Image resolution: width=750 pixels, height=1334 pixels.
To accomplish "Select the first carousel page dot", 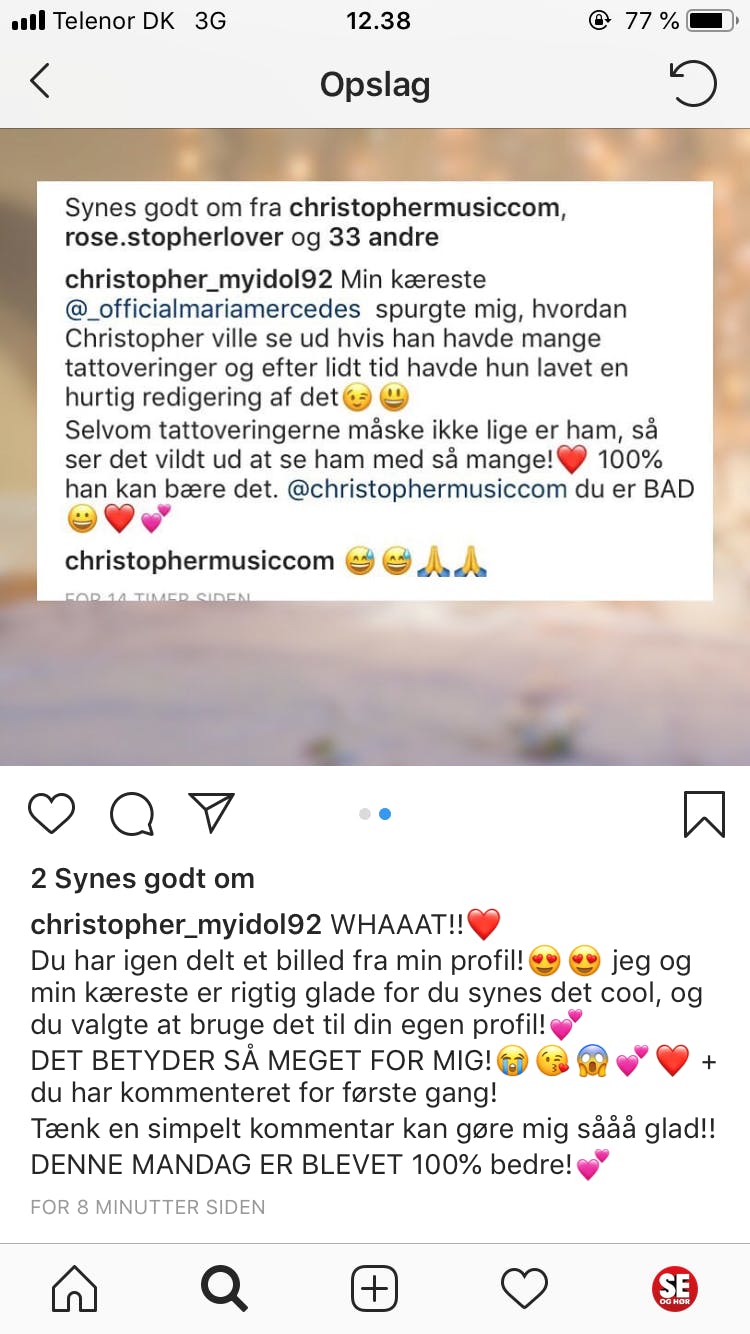I will coord(365,814).
